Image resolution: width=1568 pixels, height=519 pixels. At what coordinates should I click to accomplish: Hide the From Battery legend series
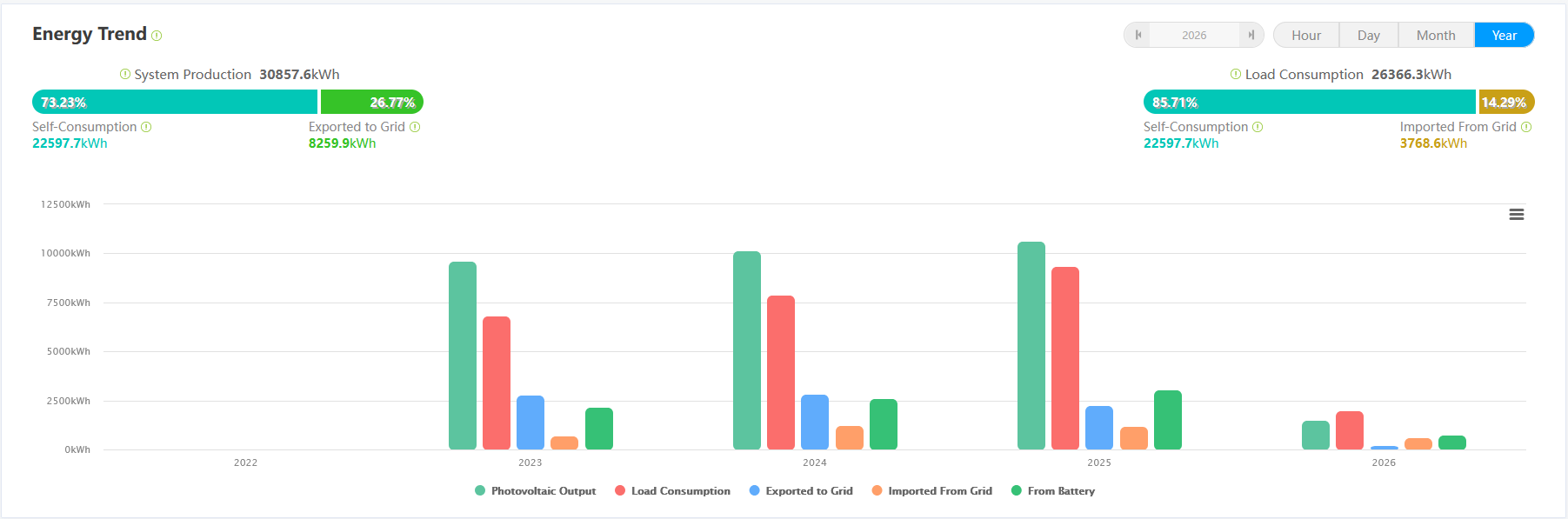tap(1053, 491)
